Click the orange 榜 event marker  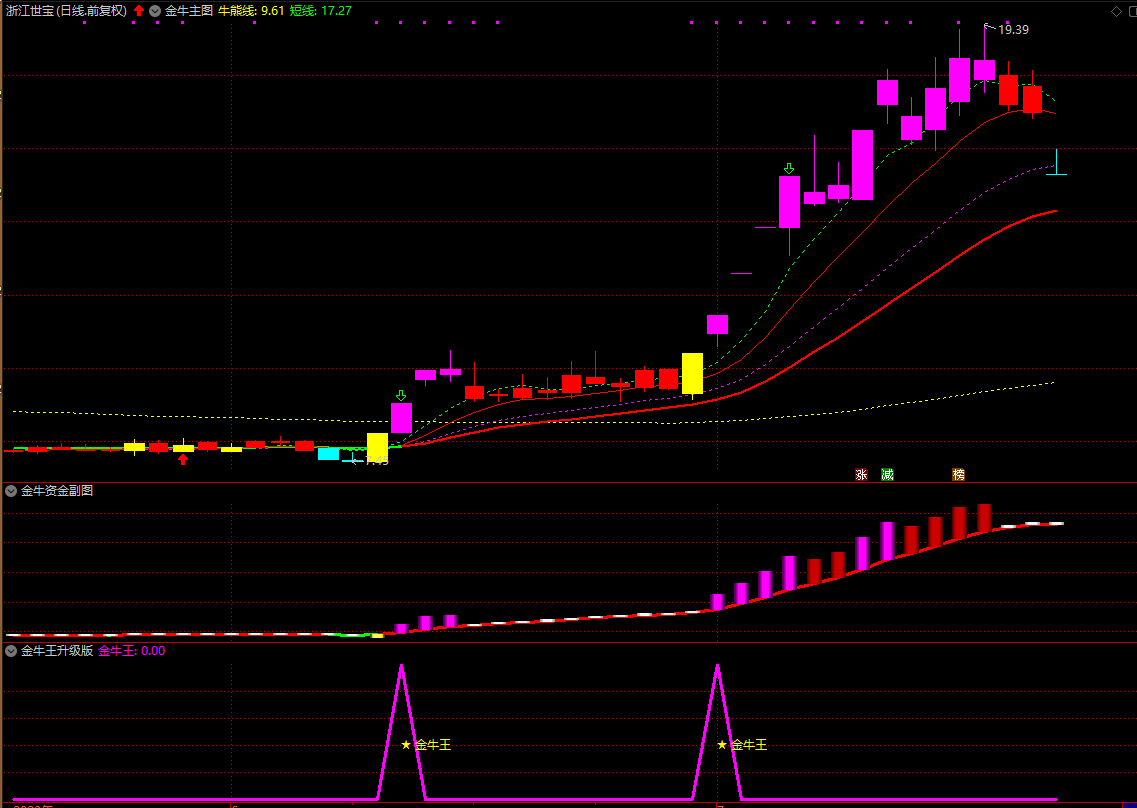pos(959,475)
